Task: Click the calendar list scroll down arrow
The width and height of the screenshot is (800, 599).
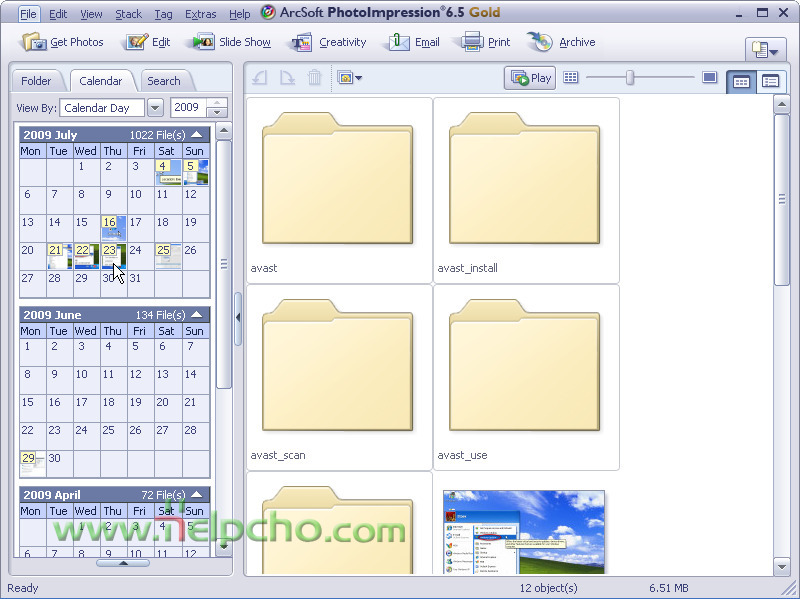Action: click(x=223, y=545)
